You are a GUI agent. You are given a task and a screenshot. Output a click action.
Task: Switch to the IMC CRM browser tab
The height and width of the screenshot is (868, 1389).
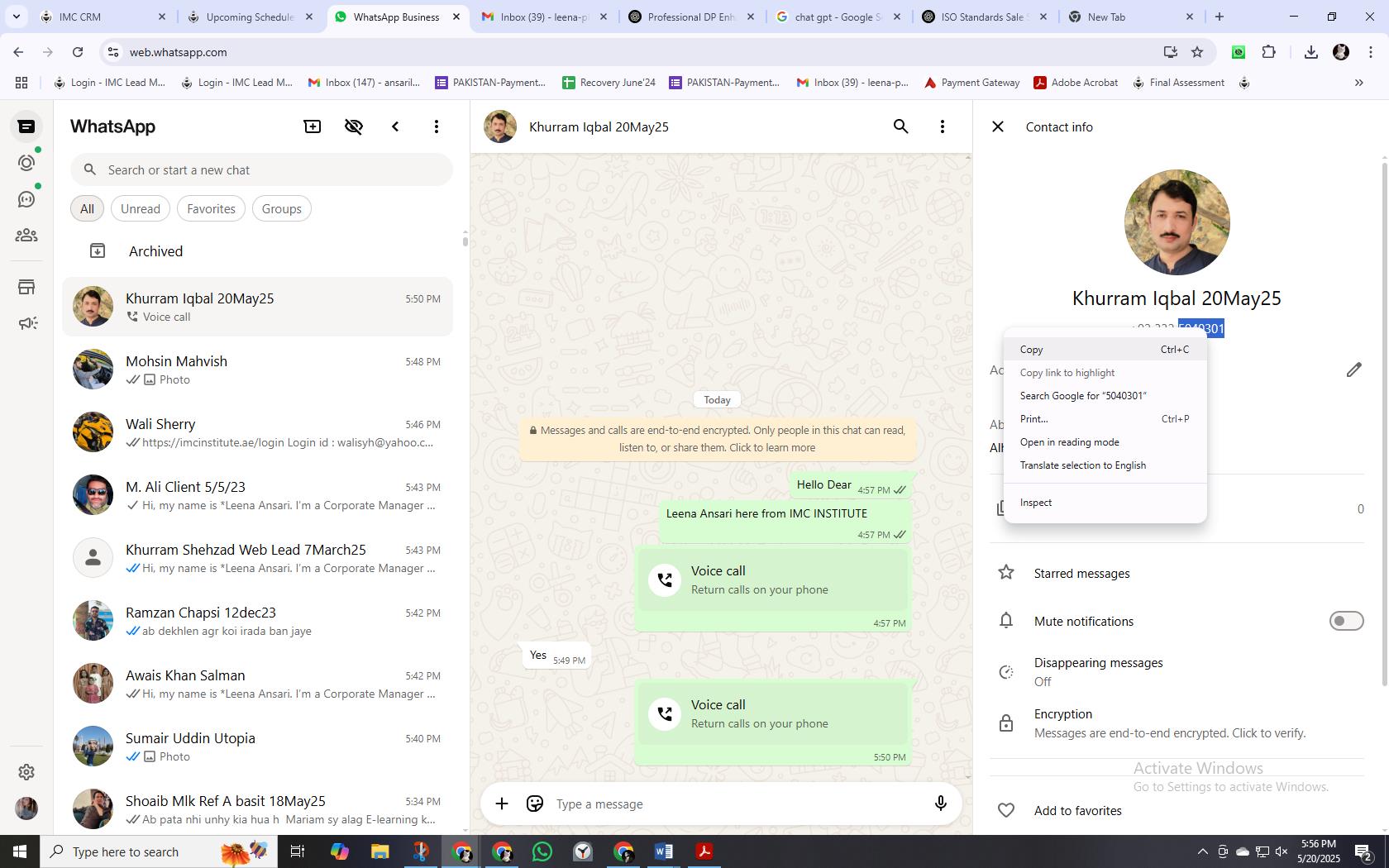[x=103, y=17]
